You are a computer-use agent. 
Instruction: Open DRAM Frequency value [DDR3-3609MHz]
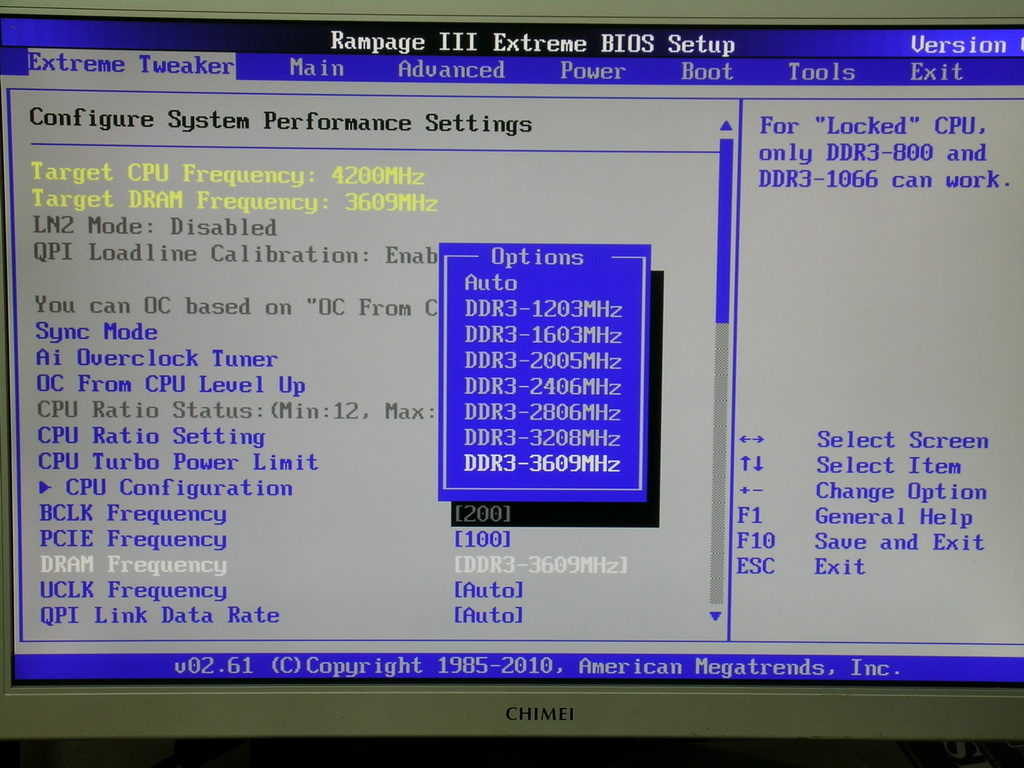click(541, 565)
